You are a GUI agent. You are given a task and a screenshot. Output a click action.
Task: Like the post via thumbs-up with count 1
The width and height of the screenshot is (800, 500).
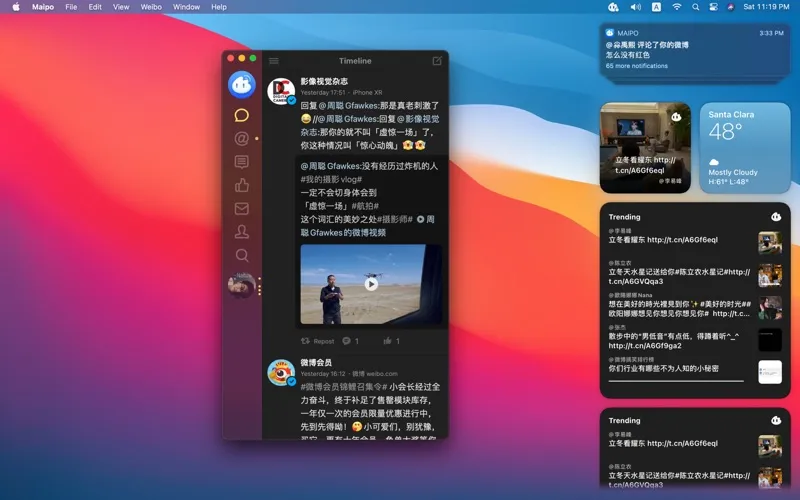click(391, 341)
